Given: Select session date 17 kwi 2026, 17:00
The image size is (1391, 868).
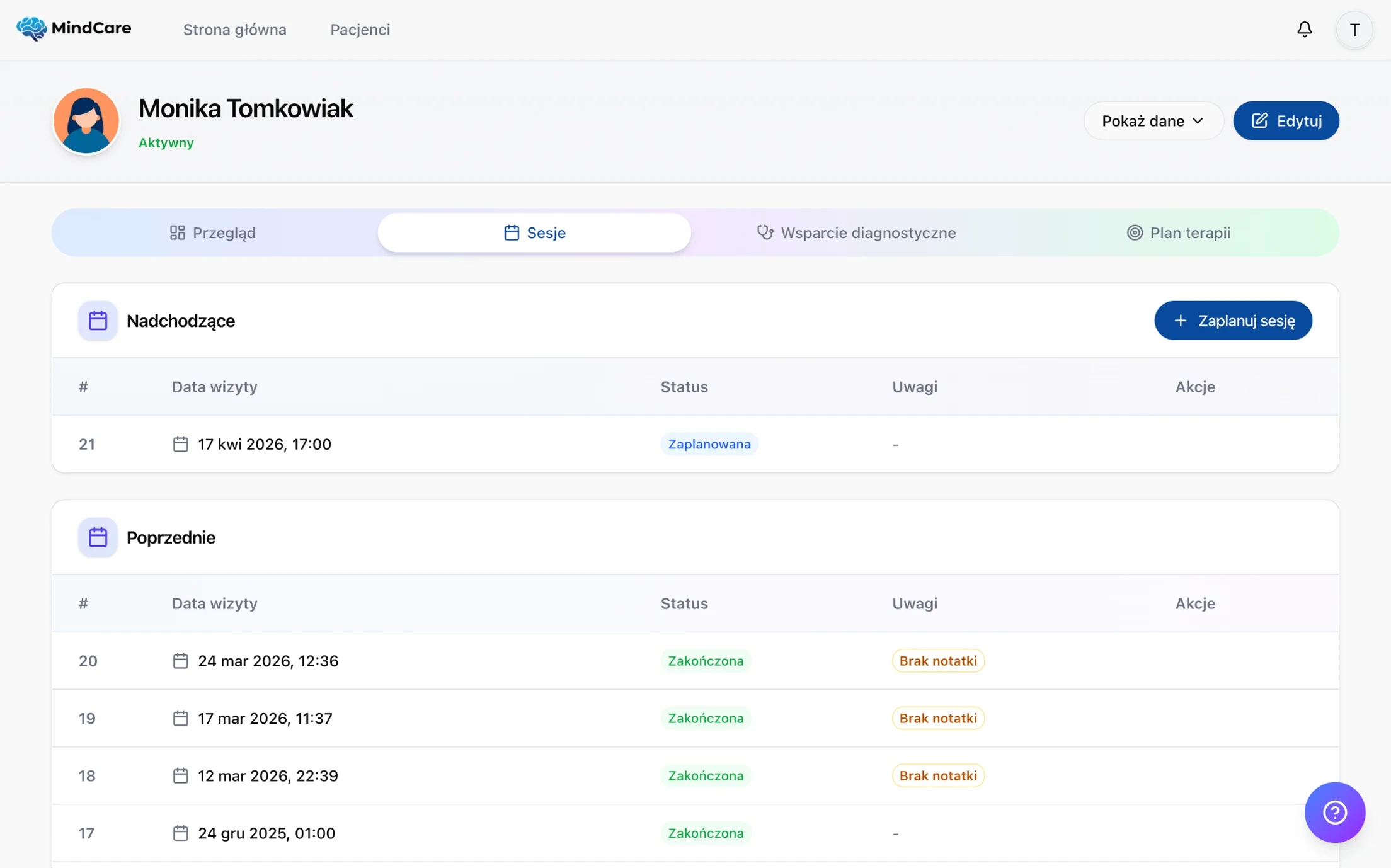Looking at the screenshot, I should point(265,444).
